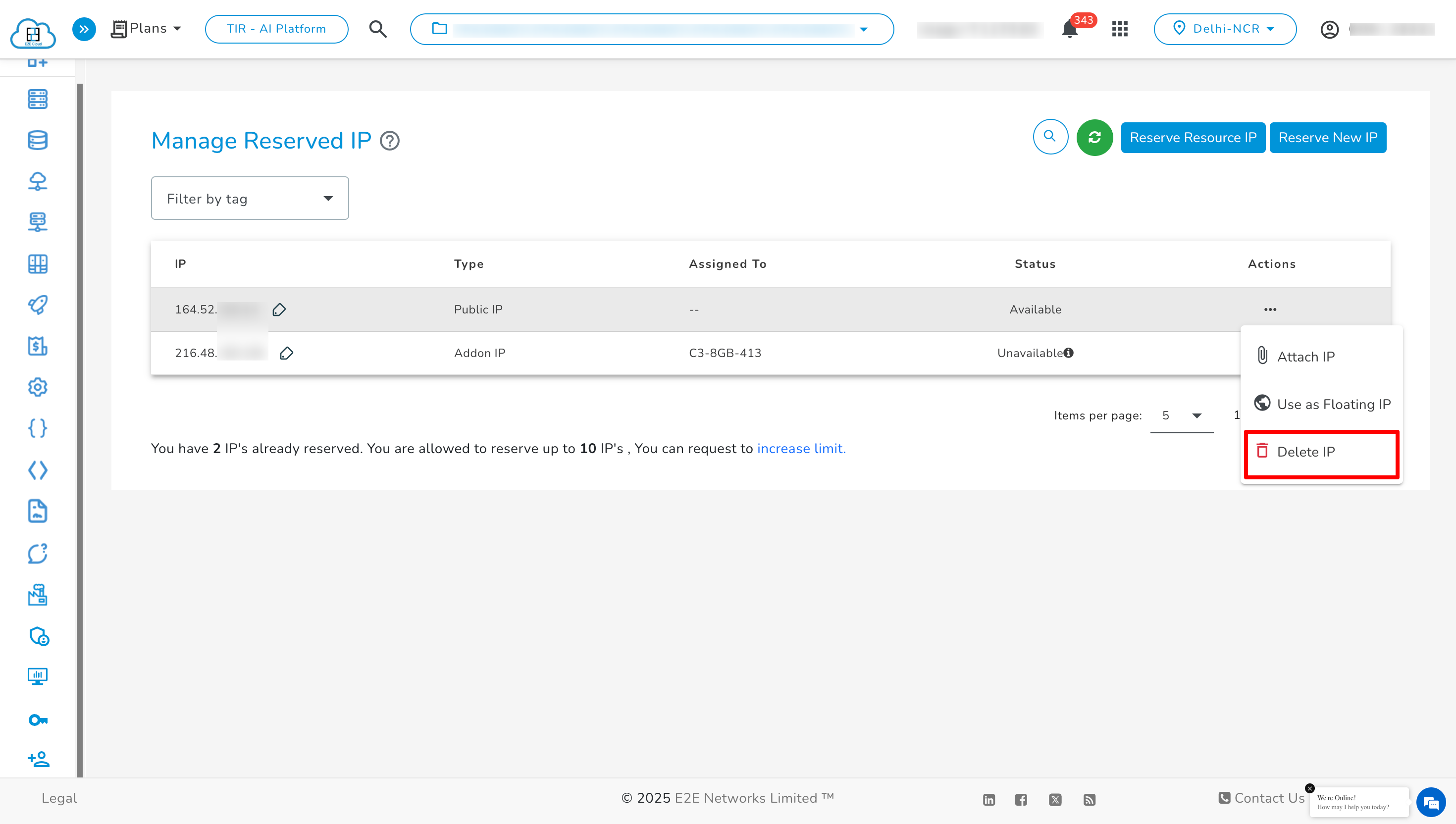The width and height of the screenshot is (1456, 824).
Task: Open the Delhi-NCR region selector
Action: pos(1225,29)
